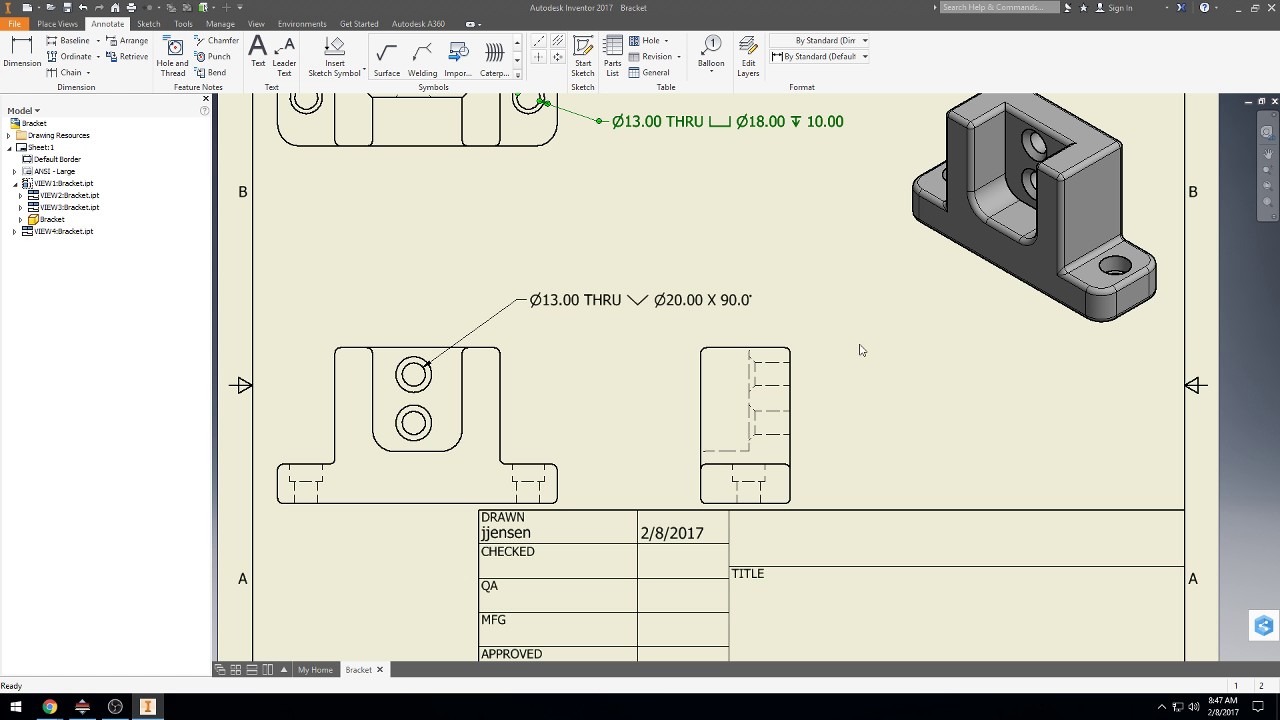The width and height of the screenshot is (1280, 720).
Task: Open Edit Layers
Action: click(x=748, y=57)
